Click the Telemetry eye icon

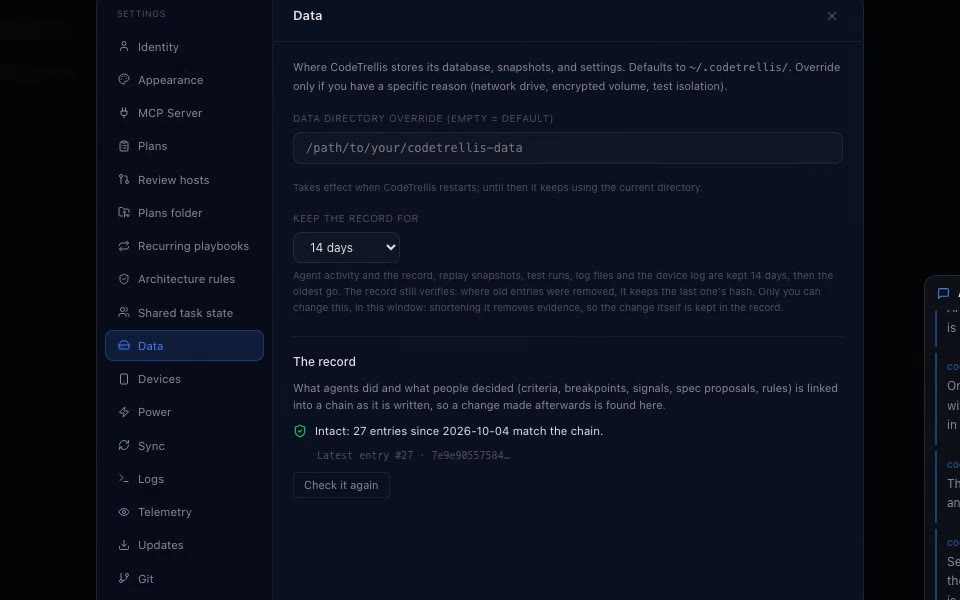pyautogui.click(x=124, y=512)
